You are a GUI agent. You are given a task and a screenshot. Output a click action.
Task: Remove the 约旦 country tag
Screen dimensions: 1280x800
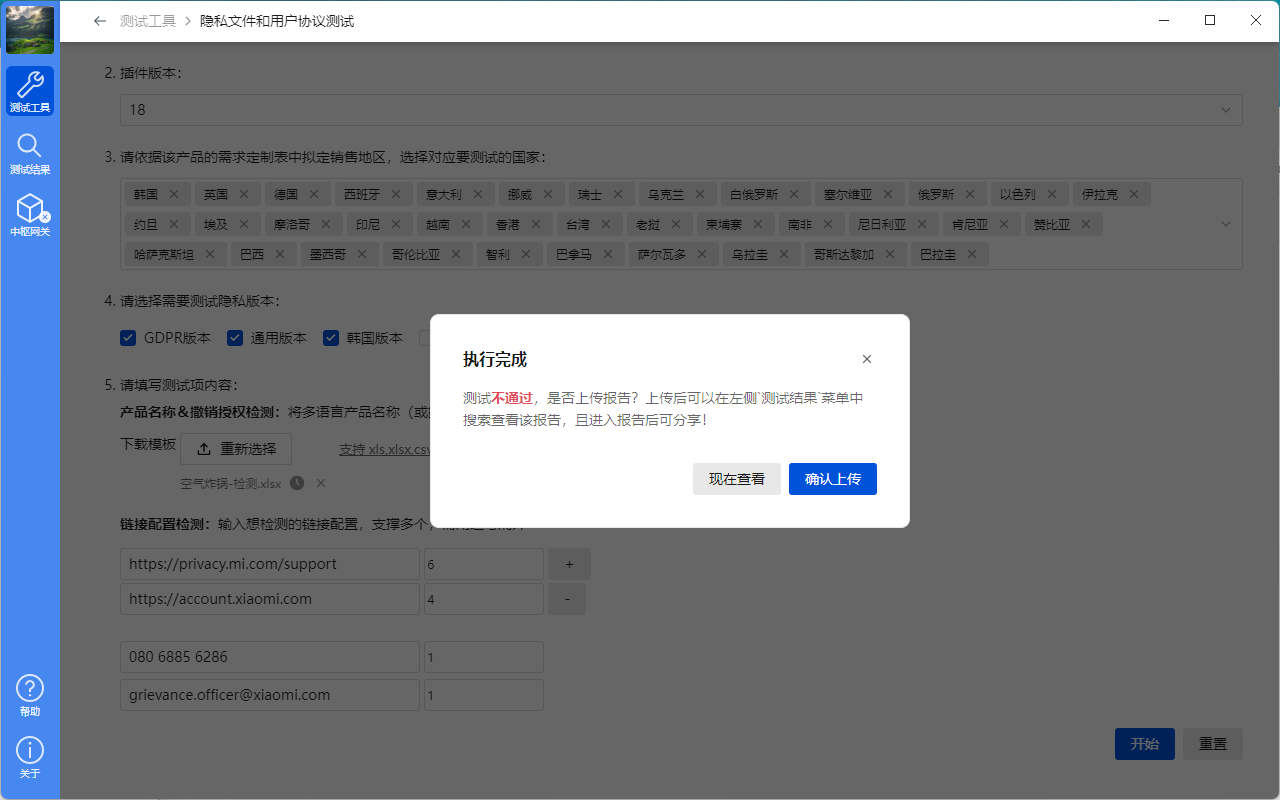click(174, 225)
